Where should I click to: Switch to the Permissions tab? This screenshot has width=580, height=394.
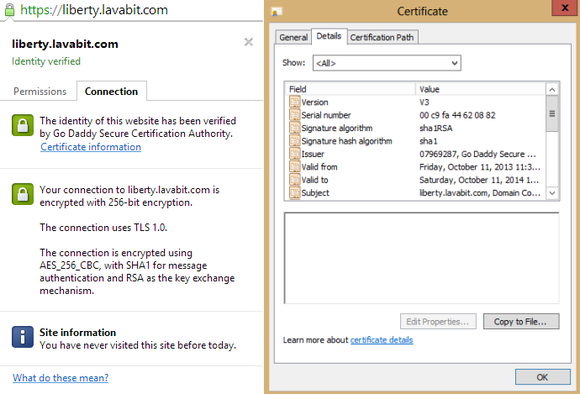point(40,91)
